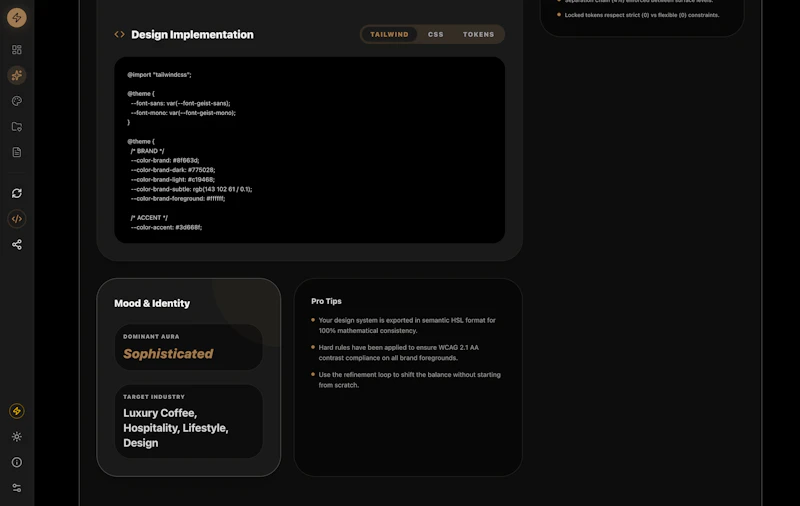Click the '--color-brand-light' code line
800x506 pixels.
click(173, 180)
